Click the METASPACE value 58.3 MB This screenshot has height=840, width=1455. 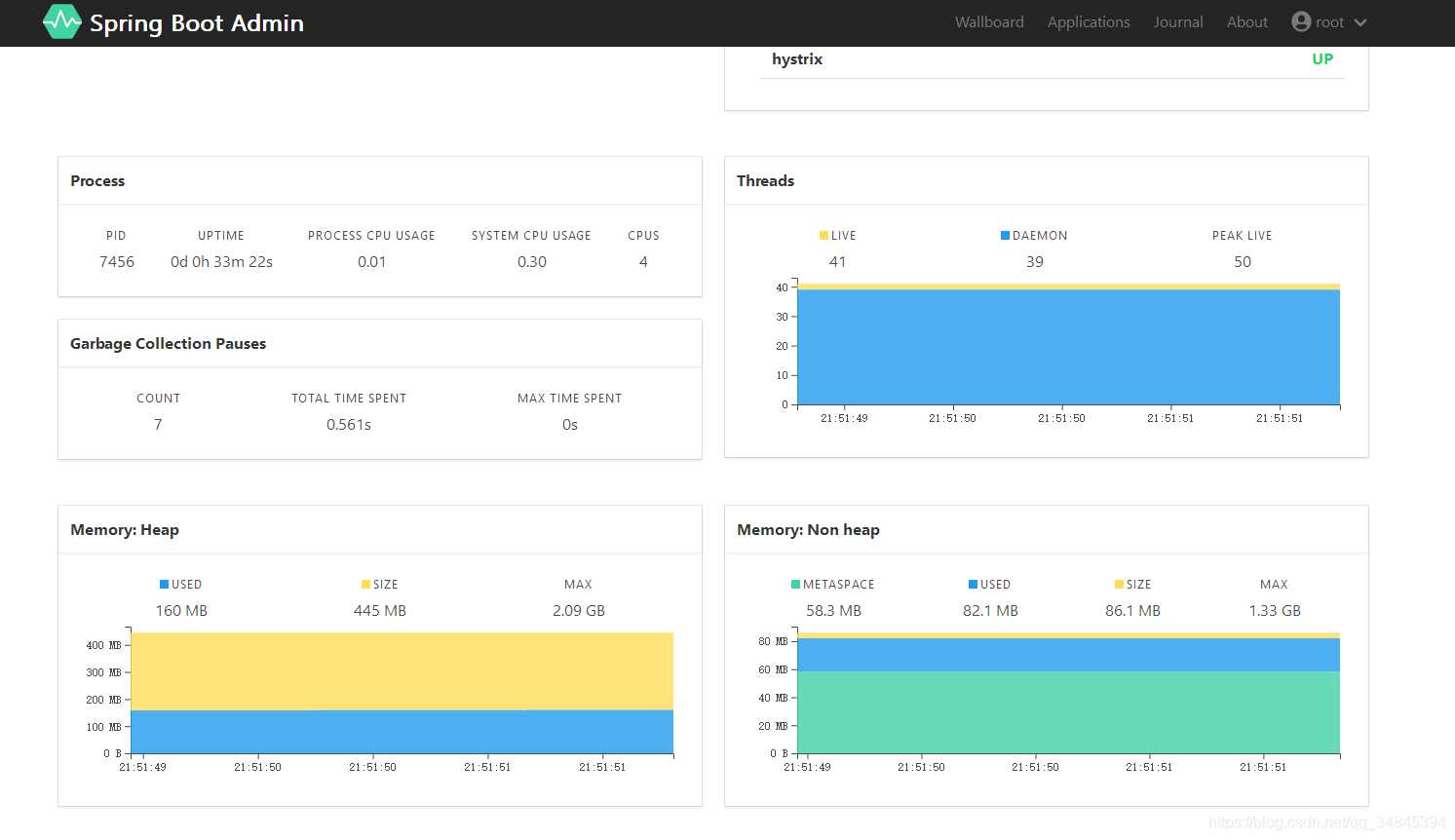point(833,611)
